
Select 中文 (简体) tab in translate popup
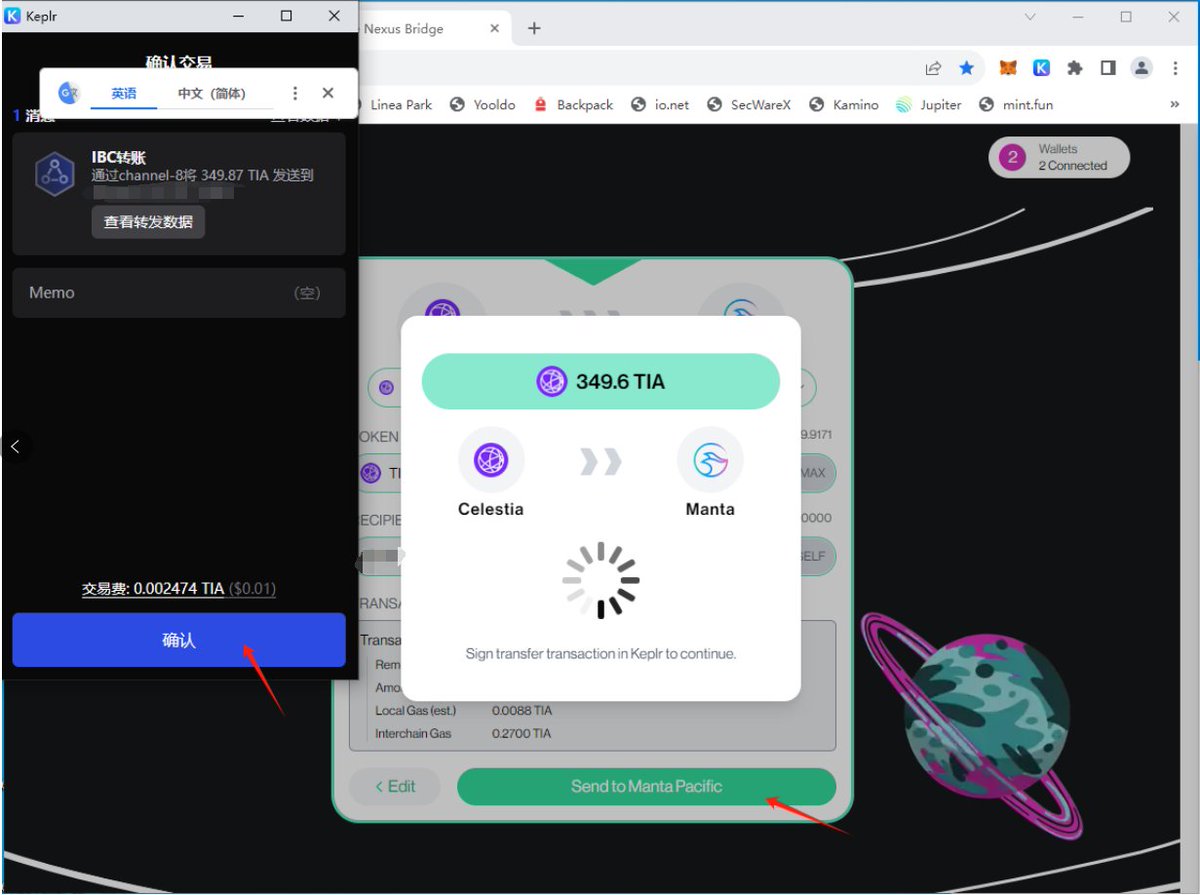[x=211, y=93]
